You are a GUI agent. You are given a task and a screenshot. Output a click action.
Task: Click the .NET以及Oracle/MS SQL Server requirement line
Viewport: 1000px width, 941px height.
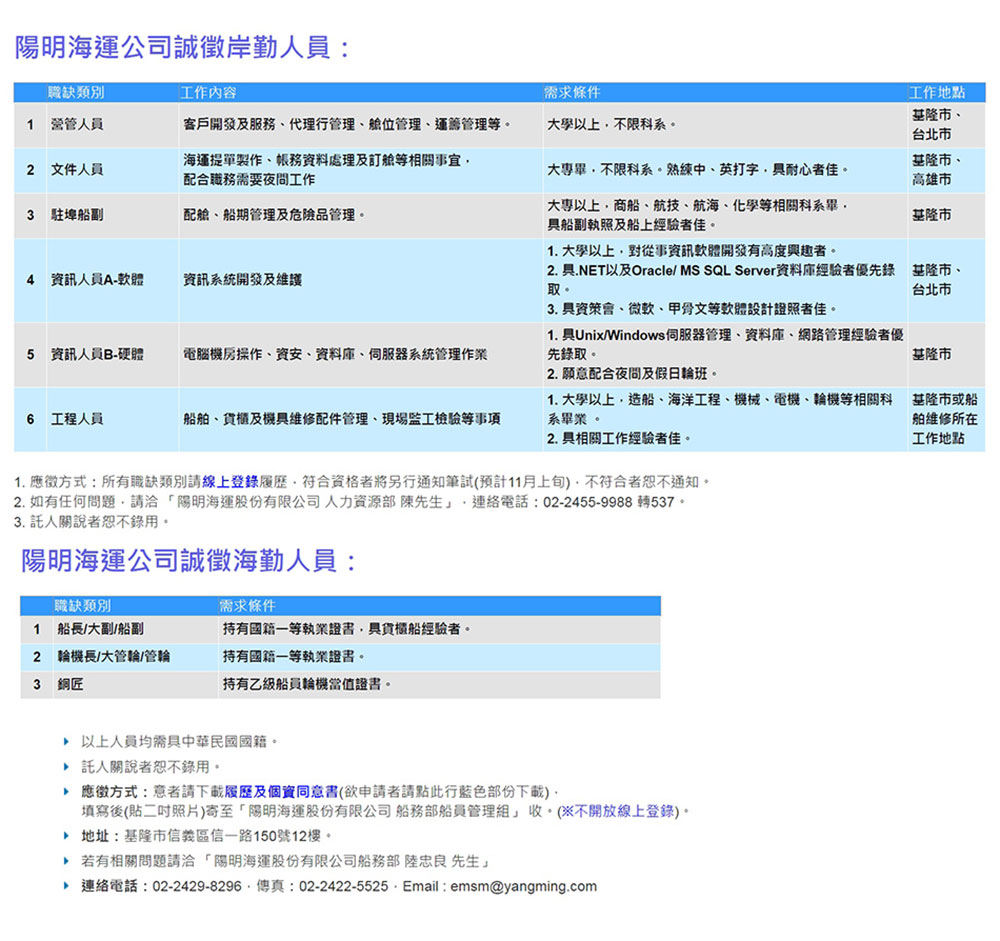point(721,279)
